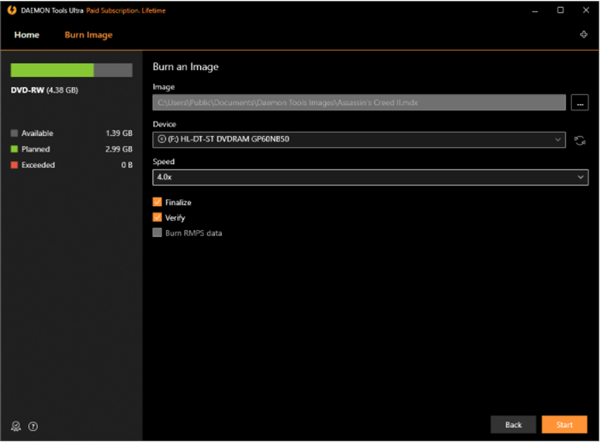Viewport: 600px width, 442px height.
Task: Click the pin icon in top right
Action: pyautogui.click(x=584, y=35)
